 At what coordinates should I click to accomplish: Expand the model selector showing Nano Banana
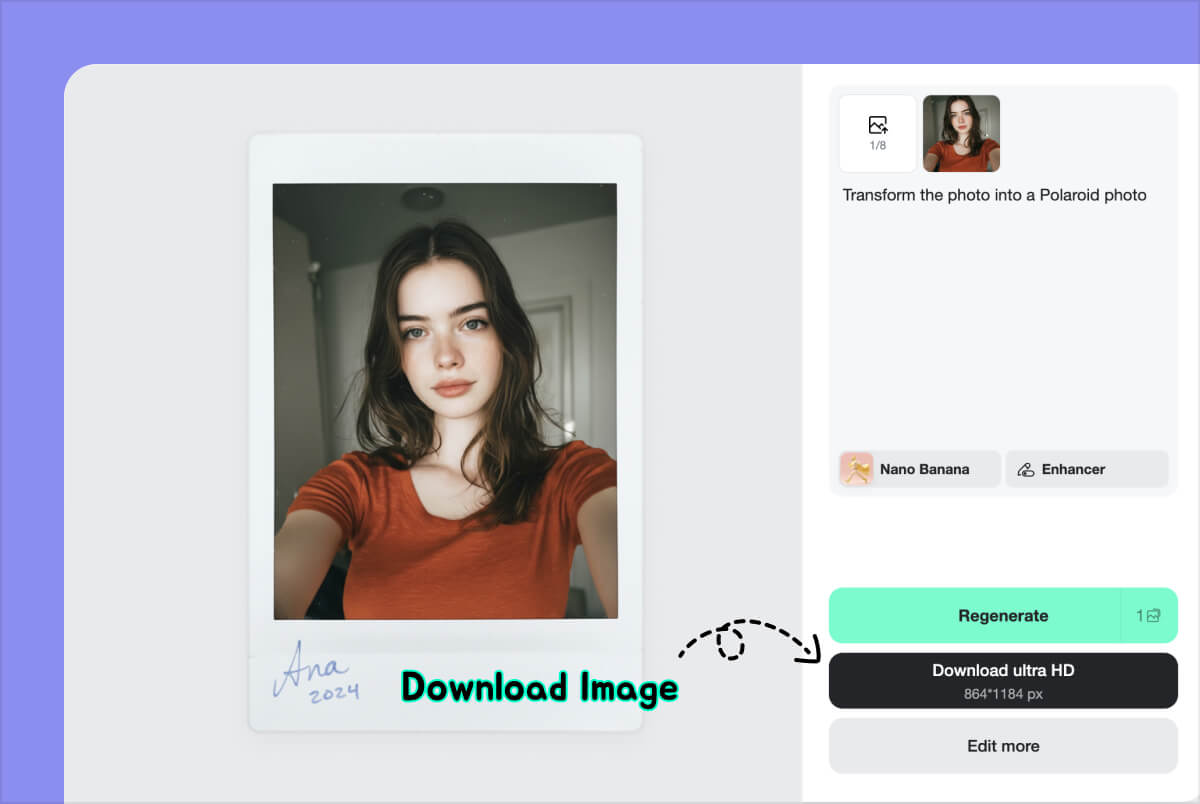[916, 469]
